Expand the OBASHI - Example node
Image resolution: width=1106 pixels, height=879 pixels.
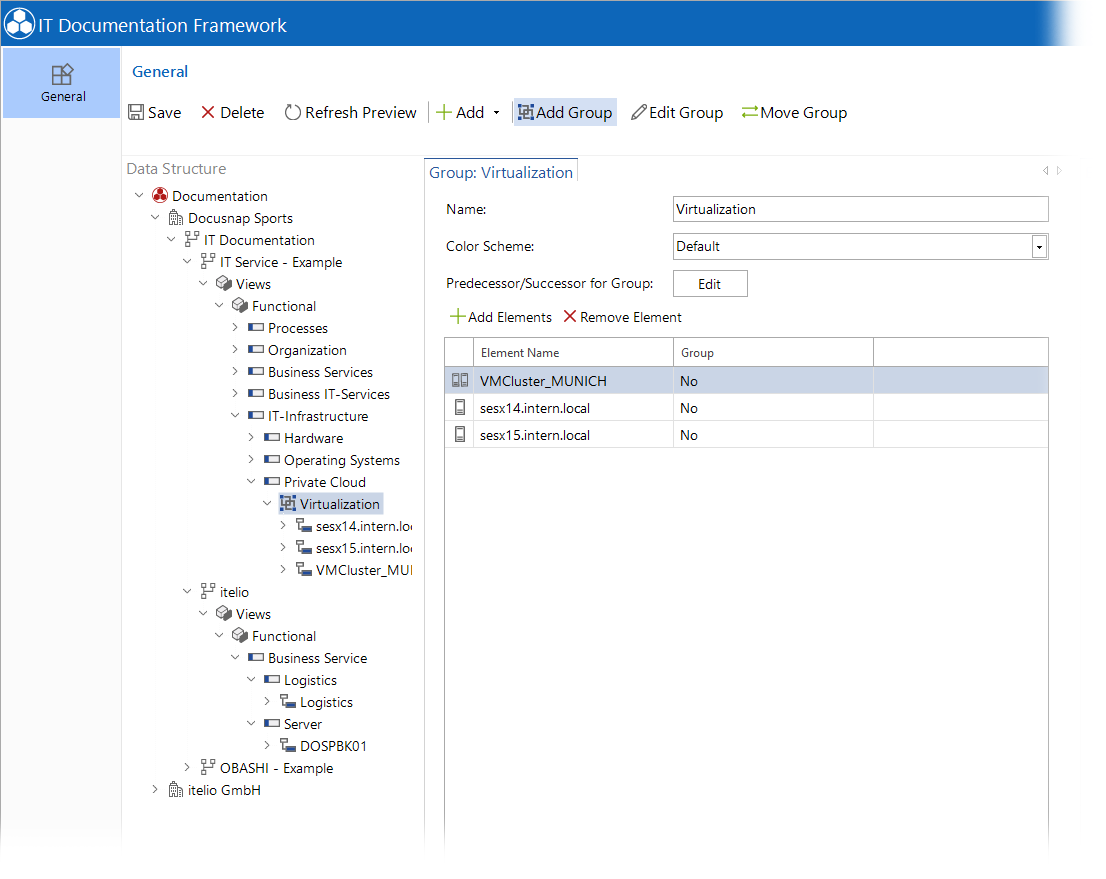click(x=187, y=767)
